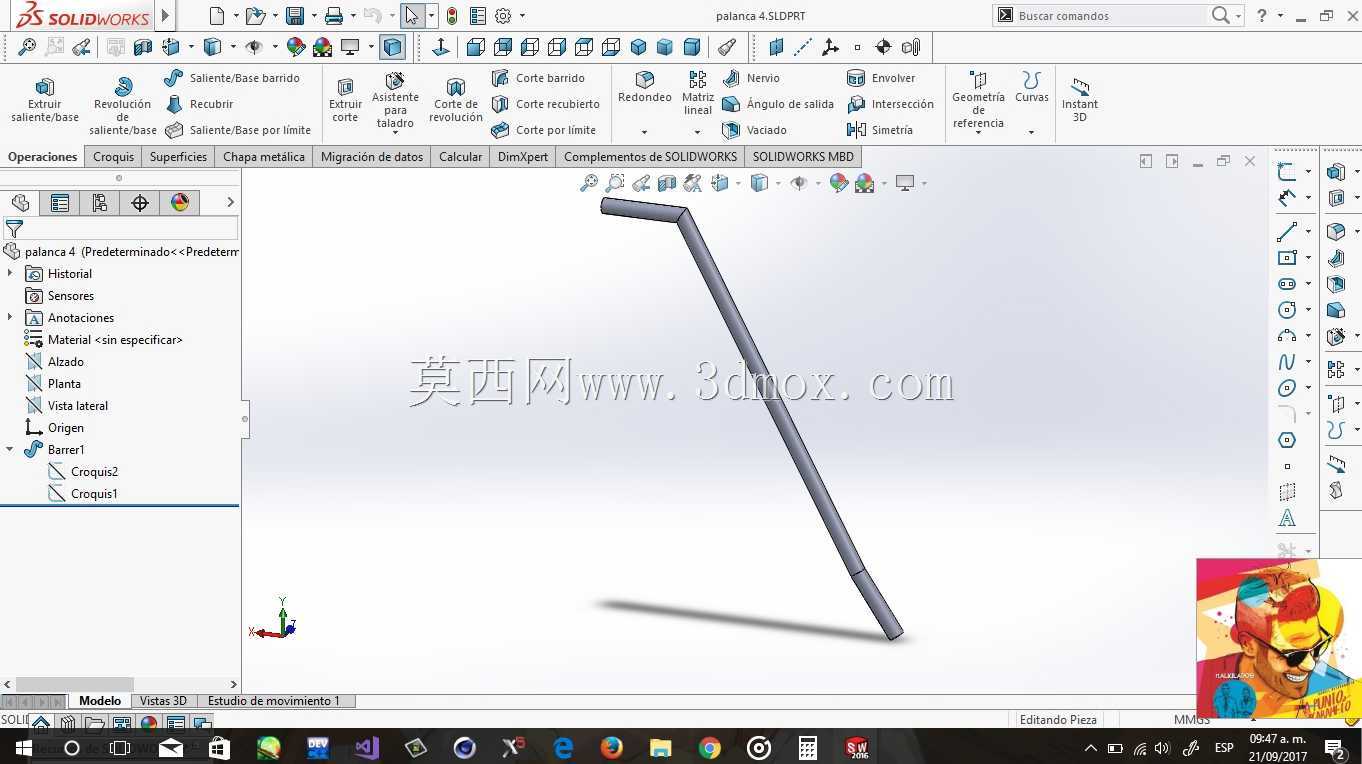
Task: Select the Redondeo fillet tool
Action: [x=645, y=88]
